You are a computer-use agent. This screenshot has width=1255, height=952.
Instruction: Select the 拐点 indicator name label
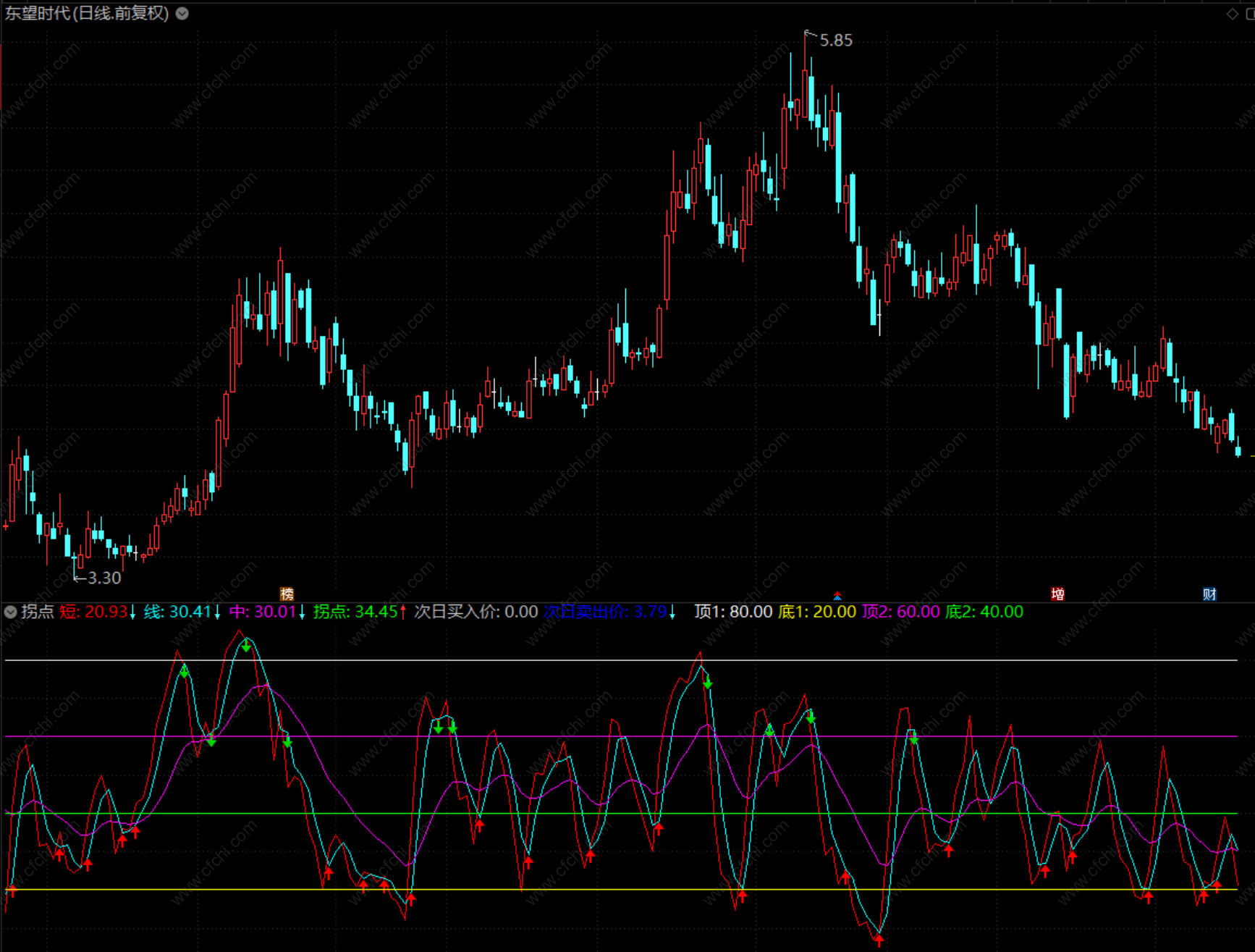(x=38, y=612)
